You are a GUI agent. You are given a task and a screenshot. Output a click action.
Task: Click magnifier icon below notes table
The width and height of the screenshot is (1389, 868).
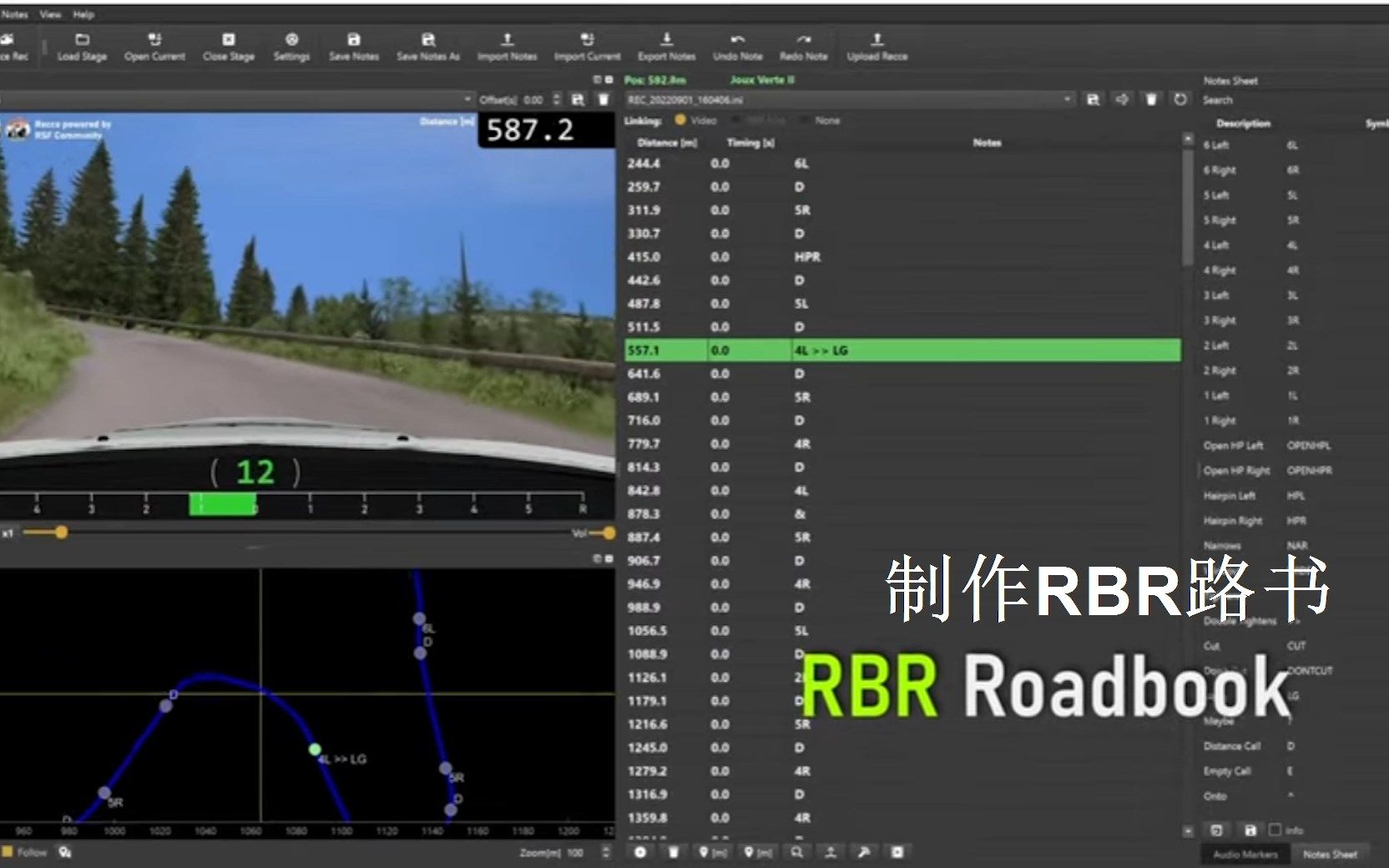click(797, 852)
